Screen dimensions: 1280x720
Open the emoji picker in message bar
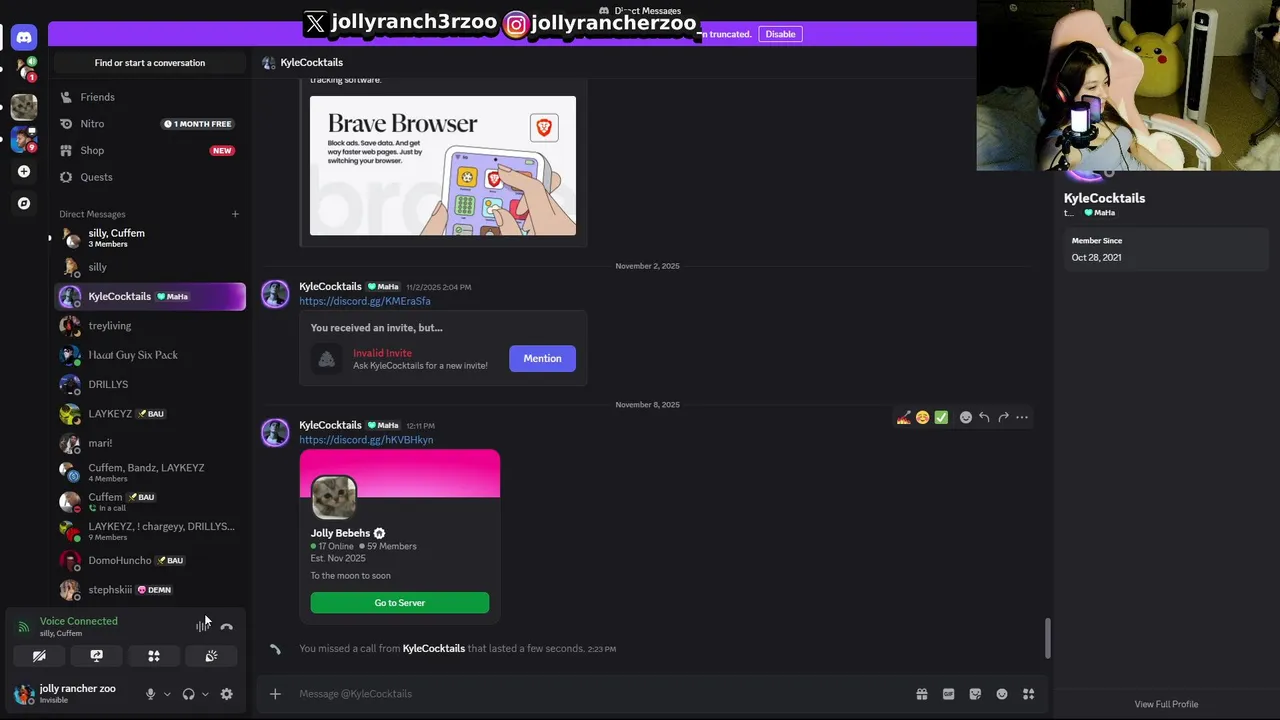[x=1002, y=694]
